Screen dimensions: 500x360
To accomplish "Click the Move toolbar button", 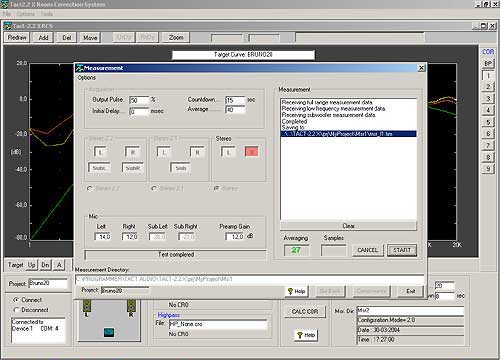I will click(x=90, y=37).
